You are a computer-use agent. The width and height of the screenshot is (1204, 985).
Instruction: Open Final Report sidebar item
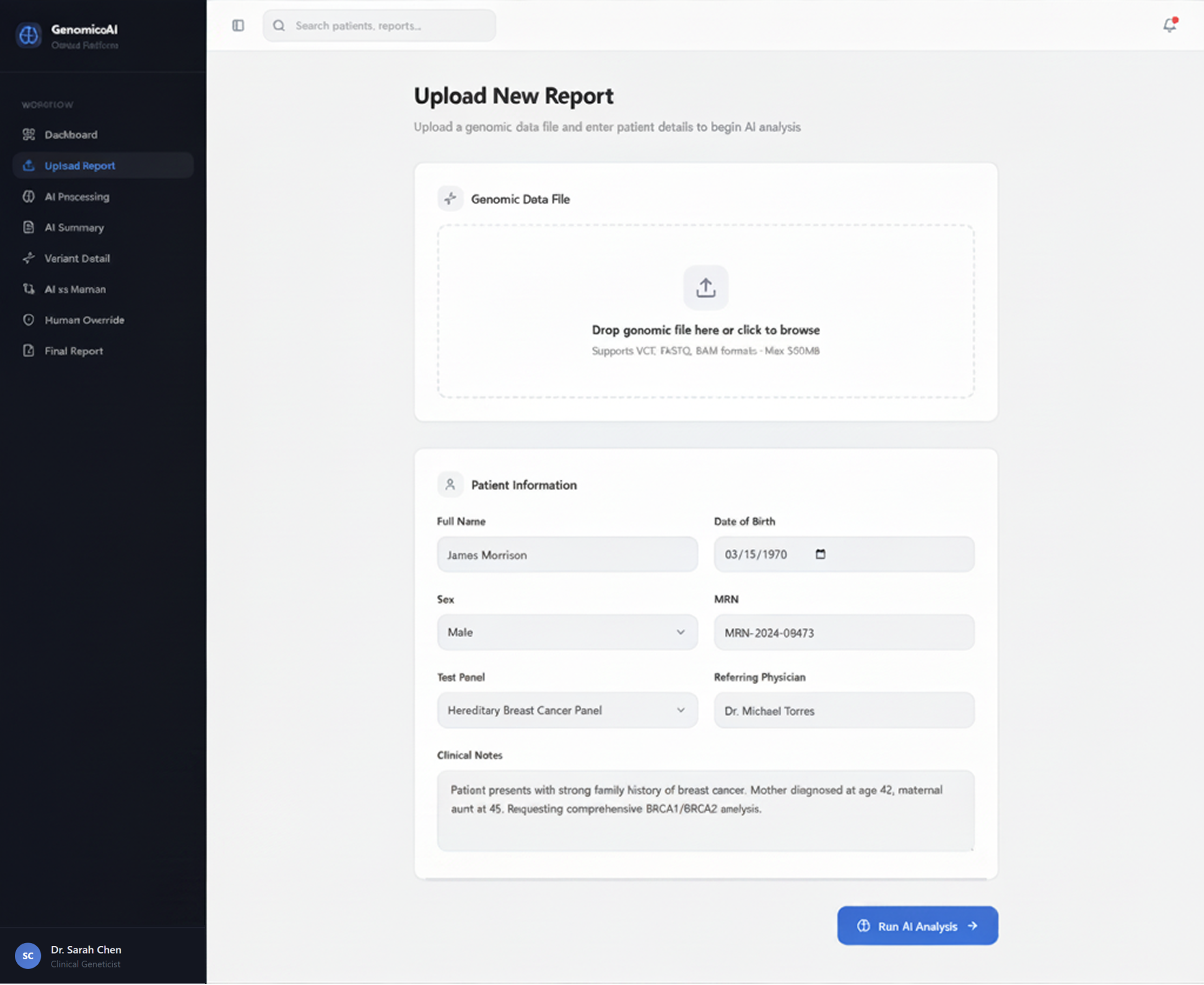click(x=103, y=351)
